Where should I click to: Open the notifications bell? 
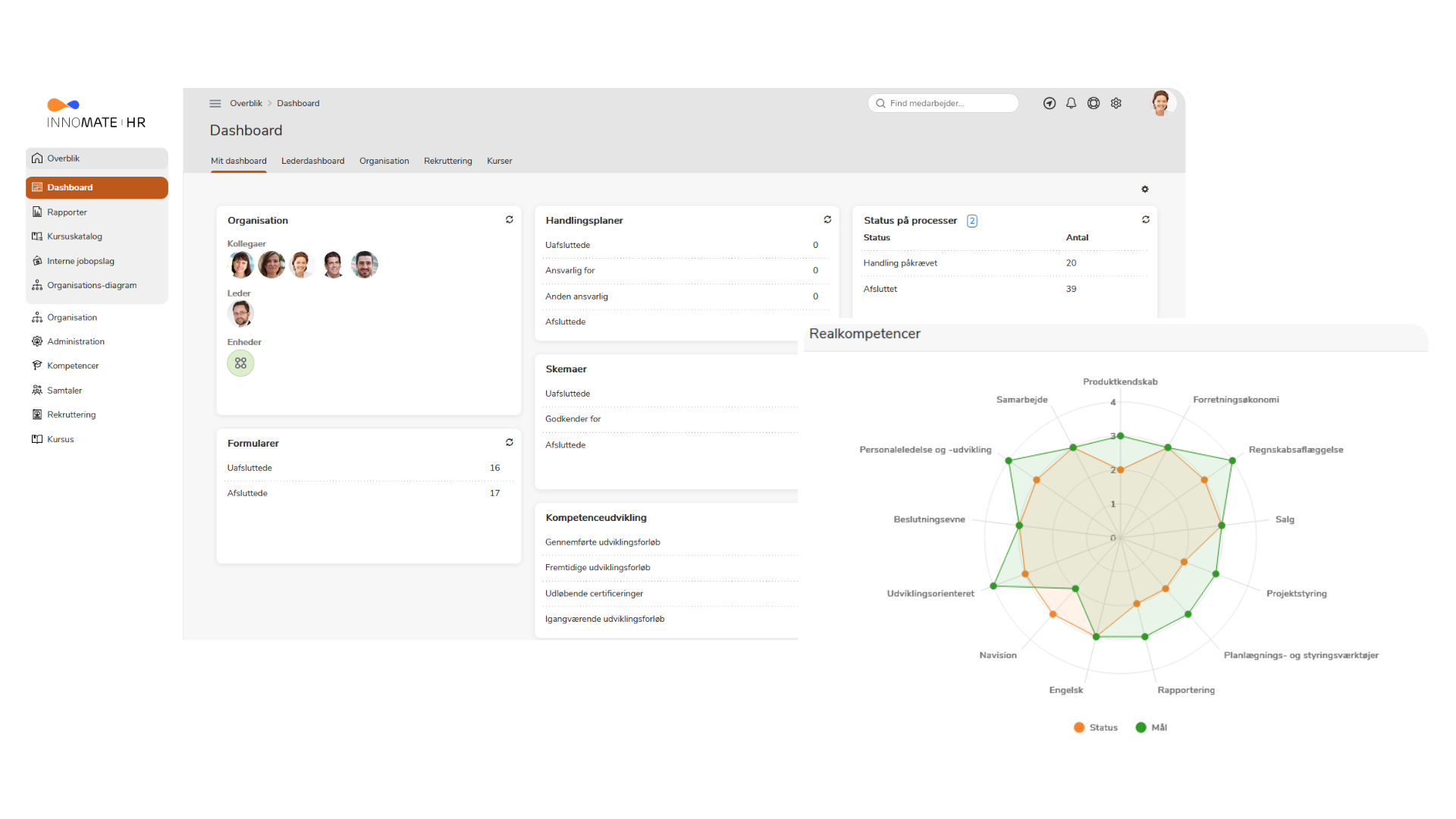[1071, 103]
